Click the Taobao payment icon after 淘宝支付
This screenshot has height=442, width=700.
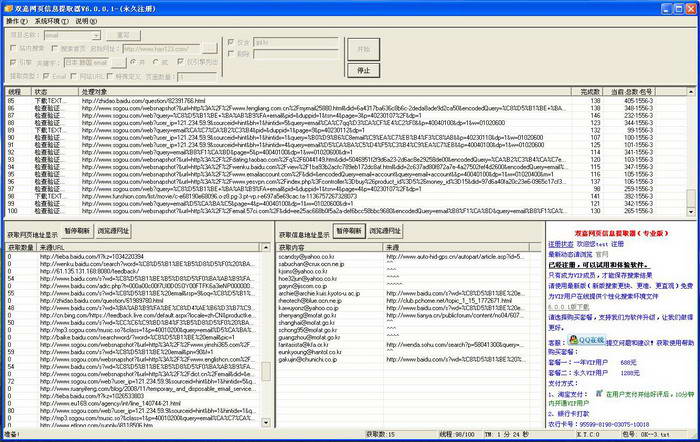point(599,393)
